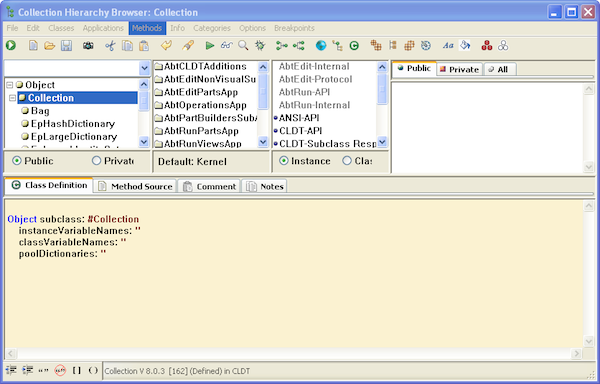Click the new file page icon
The height and width of the screenshot is (384, 600).
pos(33,46)
